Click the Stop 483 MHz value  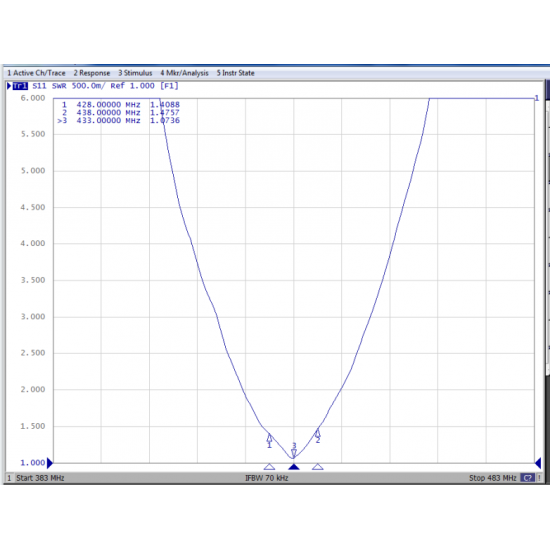click(492, 478)
